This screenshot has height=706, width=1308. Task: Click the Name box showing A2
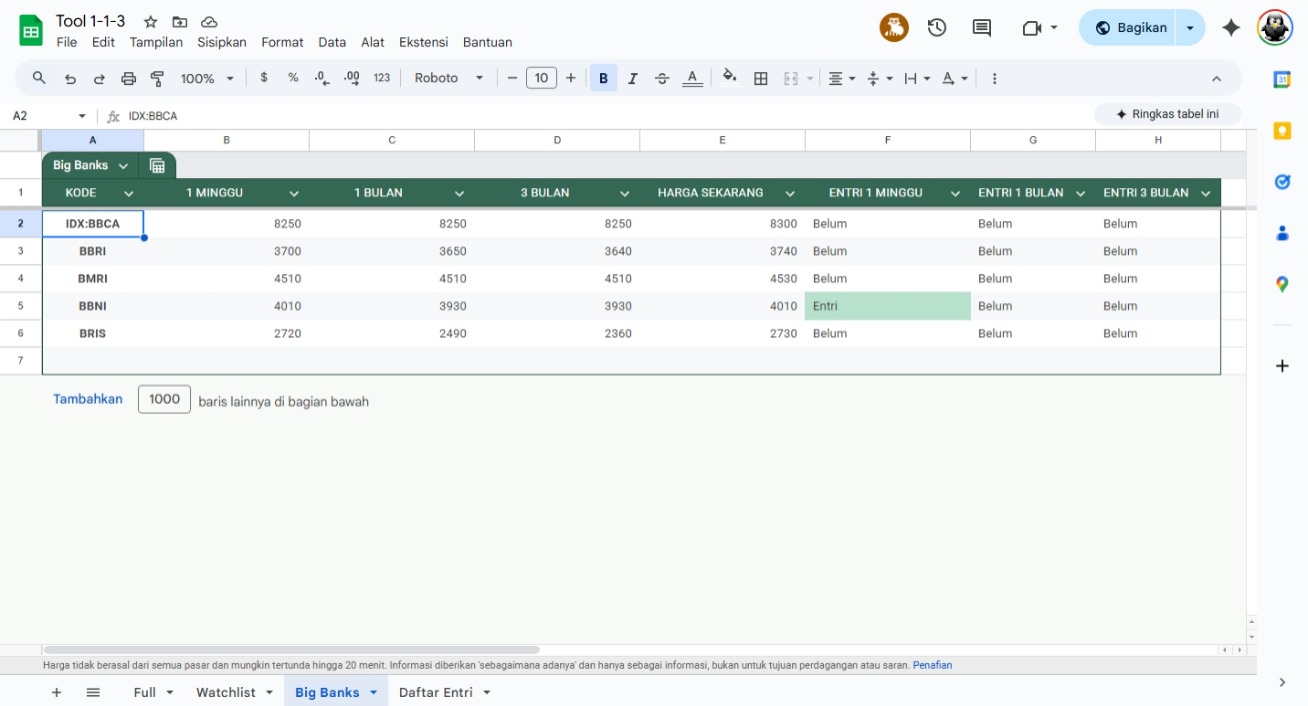pos(48,116)
